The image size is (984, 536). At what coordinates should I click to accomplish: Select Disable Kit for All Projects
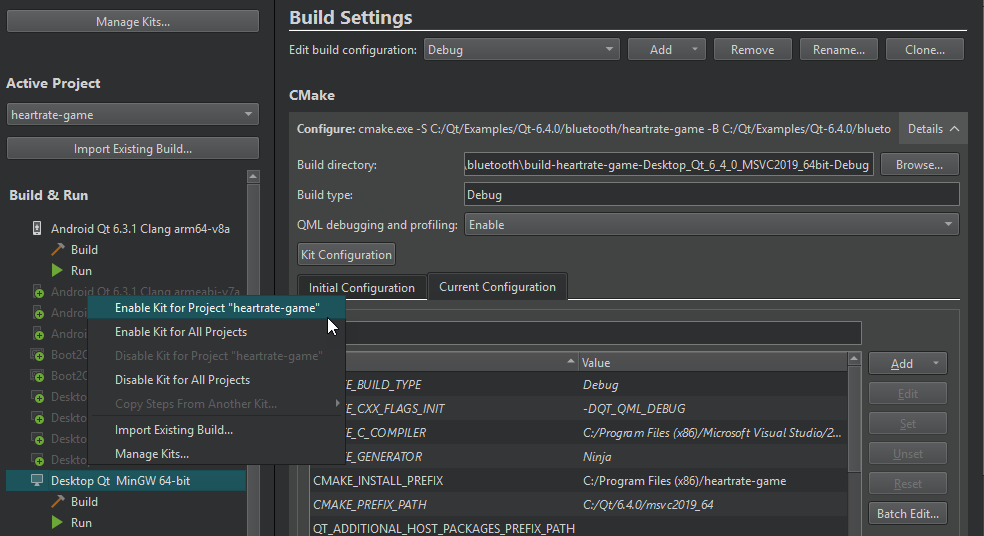click(182, 380)
